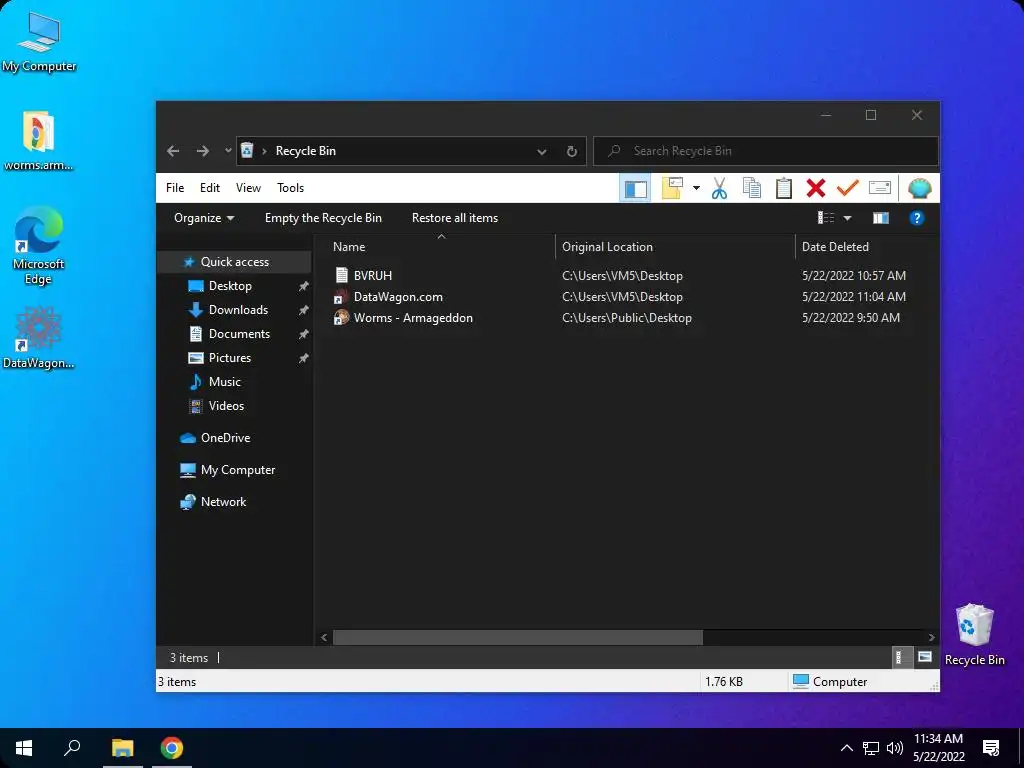Click the Copy icon in toolbar
The height and width of the screenshot is (768, 1024).
click(x=752, y=188)
